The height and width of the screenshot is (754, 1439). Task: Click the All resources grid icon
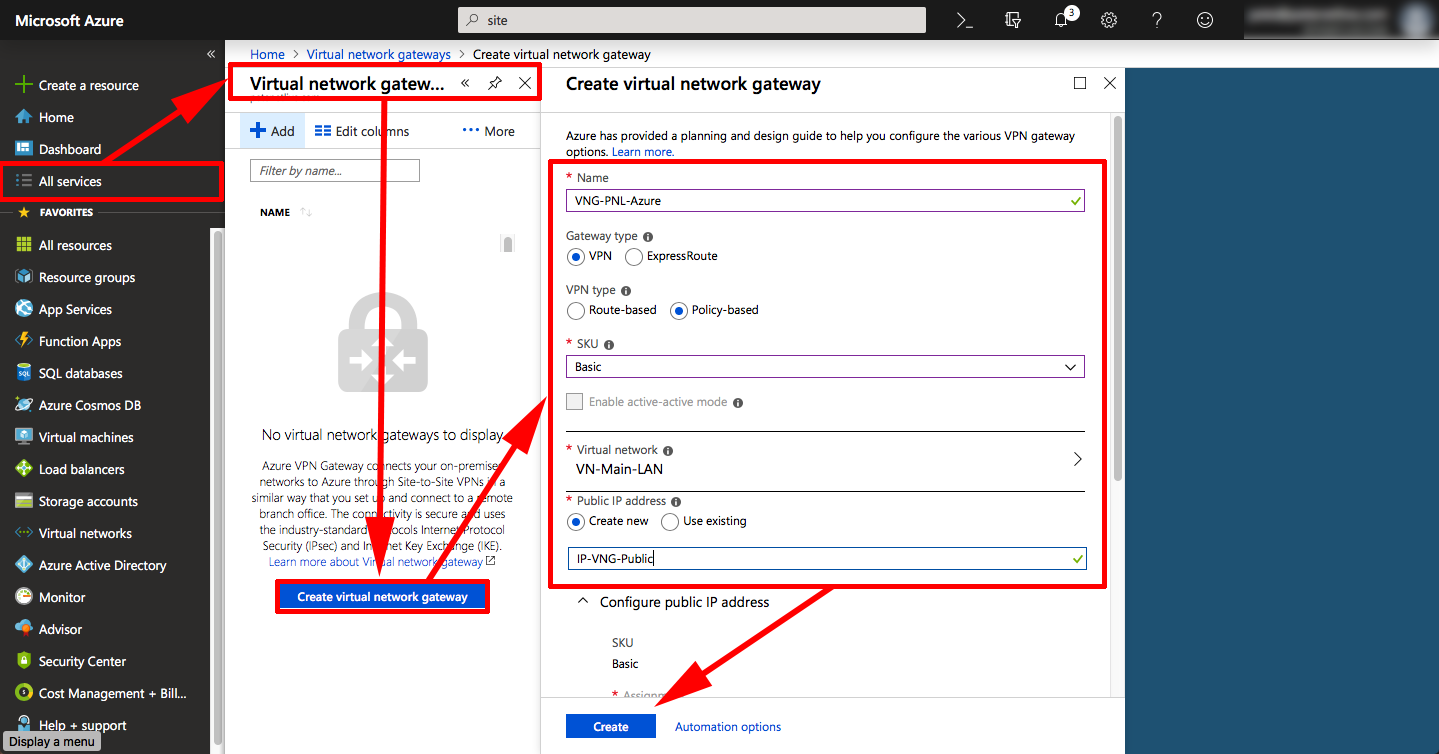(x=24, y=245)
